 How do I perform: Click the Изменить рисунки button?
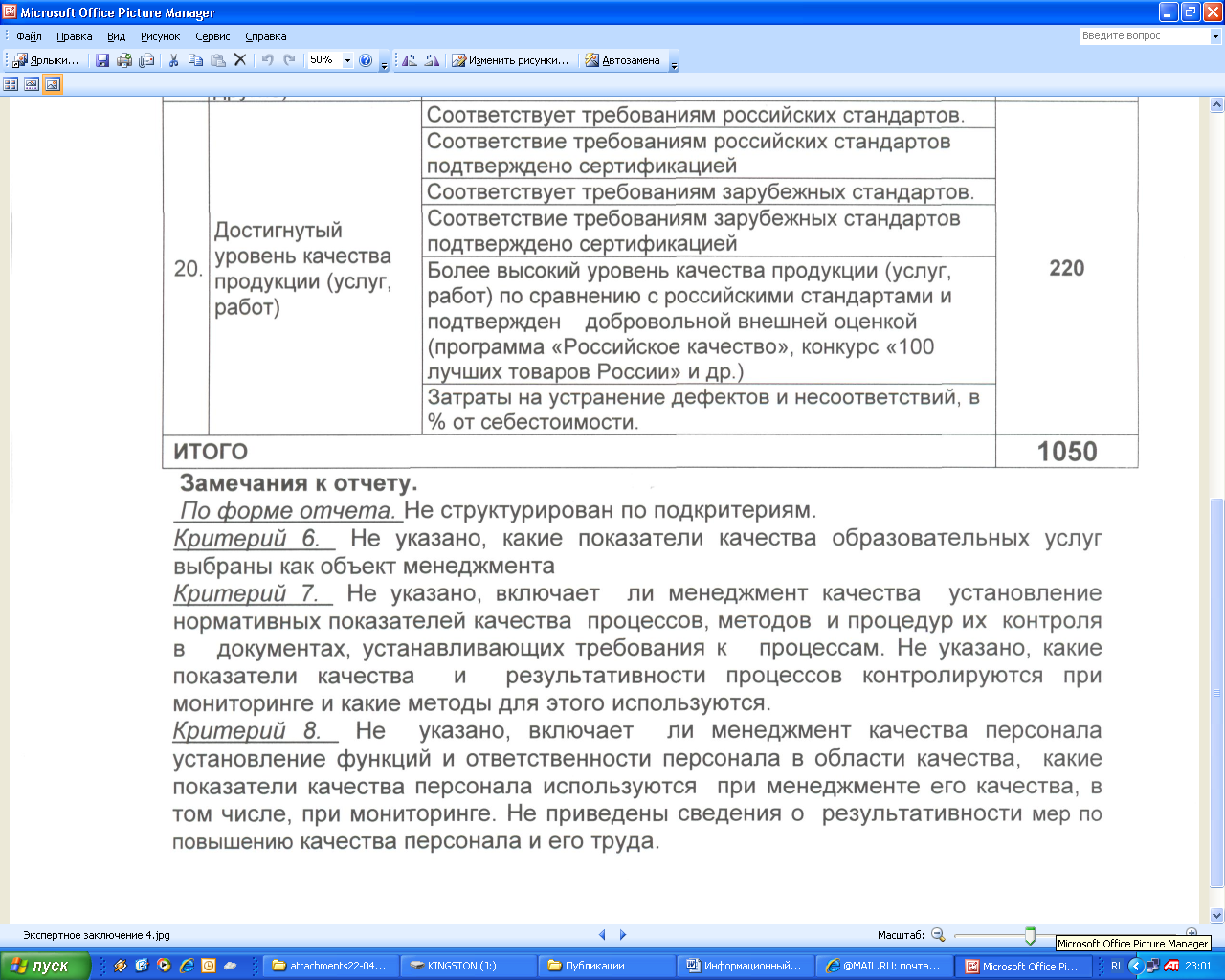coord(510,60)
